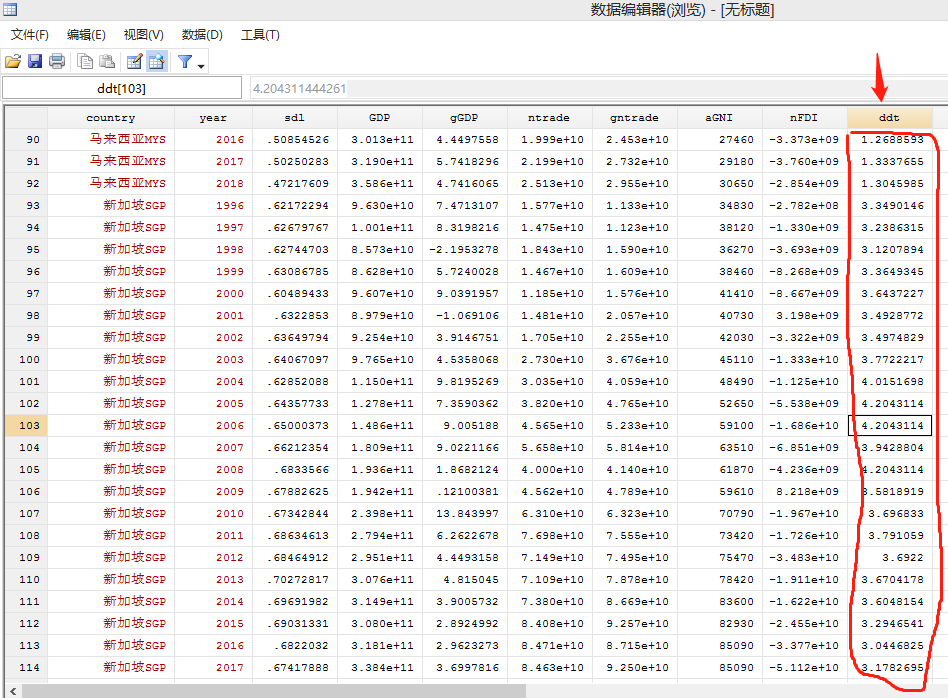Viewport: 948px width, 698px height.
Task: Click GDP cell 1.486e+11
Action: [x=382, y=425]
